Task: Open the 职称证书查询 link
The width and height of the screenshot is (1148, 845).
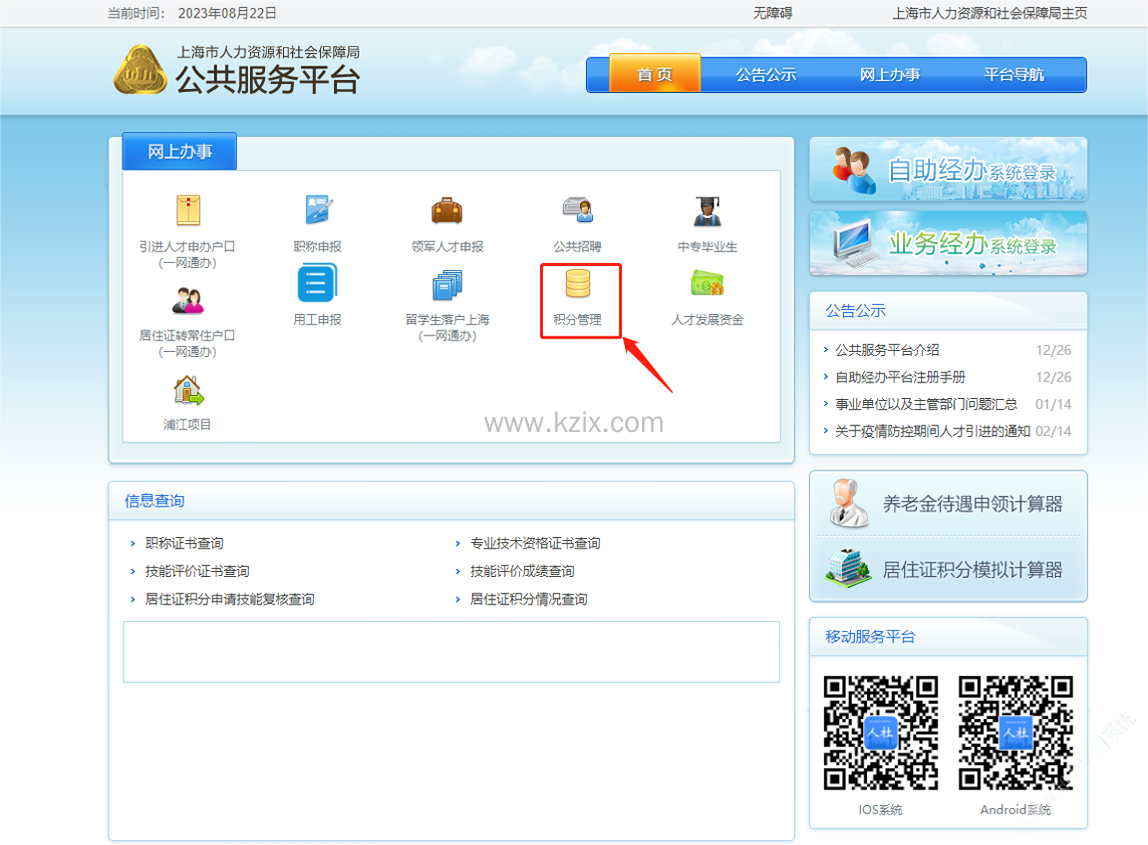Action: (x=184, y=543)
